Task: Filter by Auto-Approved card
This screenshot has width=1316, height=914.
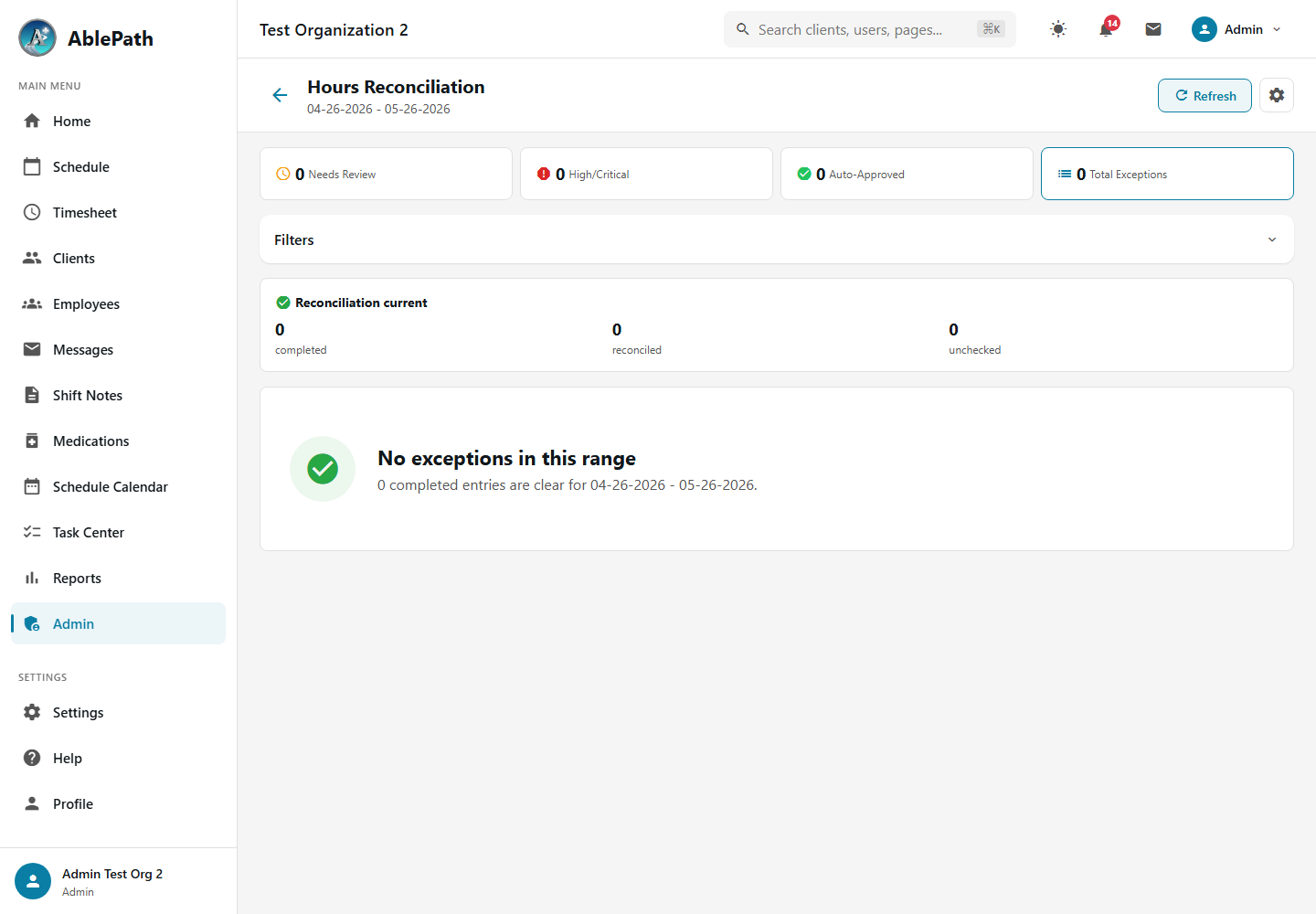Action: (907, 174)
